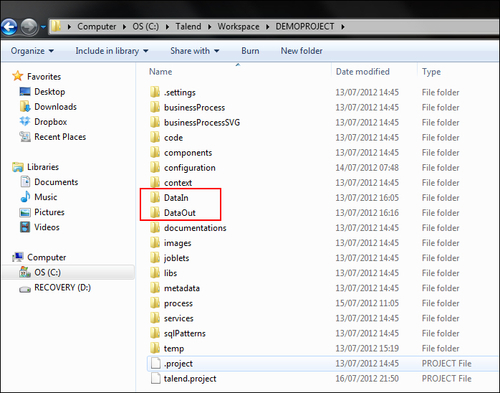Screen dimensions: 500x393
Task: Select the DataOut folder icon
Action: tap(155, 212)
